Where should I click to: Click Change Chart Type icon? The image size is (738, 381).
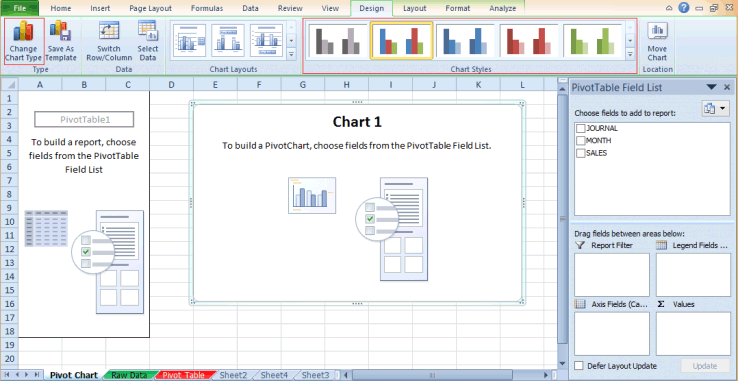coord(24,41)
